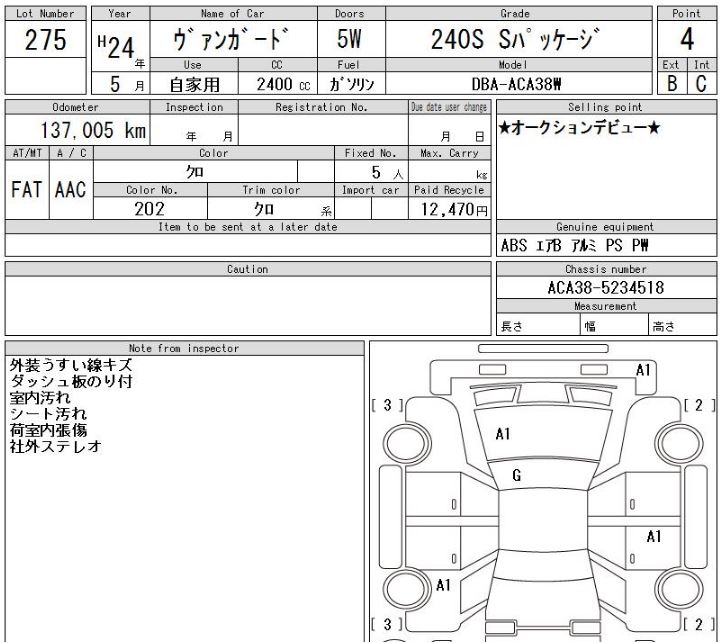Select inspector note 荷室内張傷
This screenshot has height=643, width=720.
[48, 430]
